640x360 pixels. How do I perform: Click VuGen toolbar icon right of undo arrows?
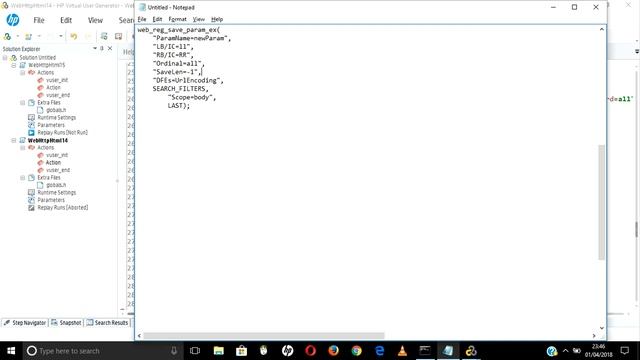(x=104, y=36)
